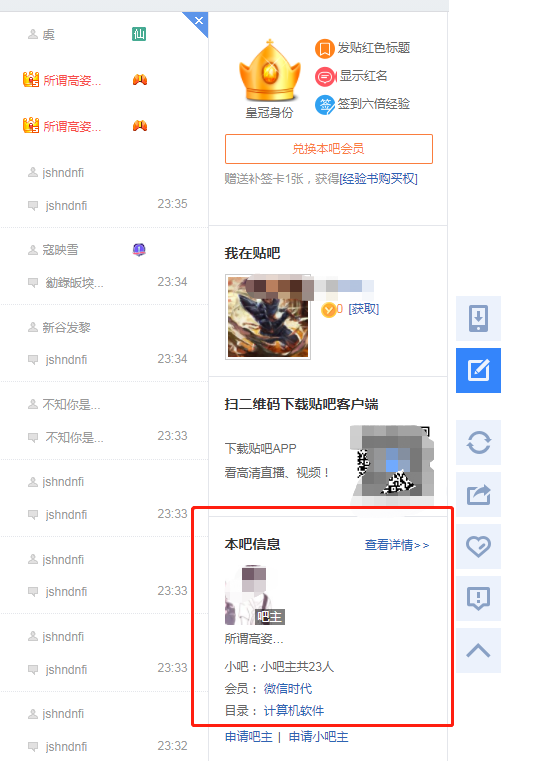This screenshot has height=761, width=553.
Task: Open 查看详情>> link in 本吧信息
Action: (x=397, y=545)
